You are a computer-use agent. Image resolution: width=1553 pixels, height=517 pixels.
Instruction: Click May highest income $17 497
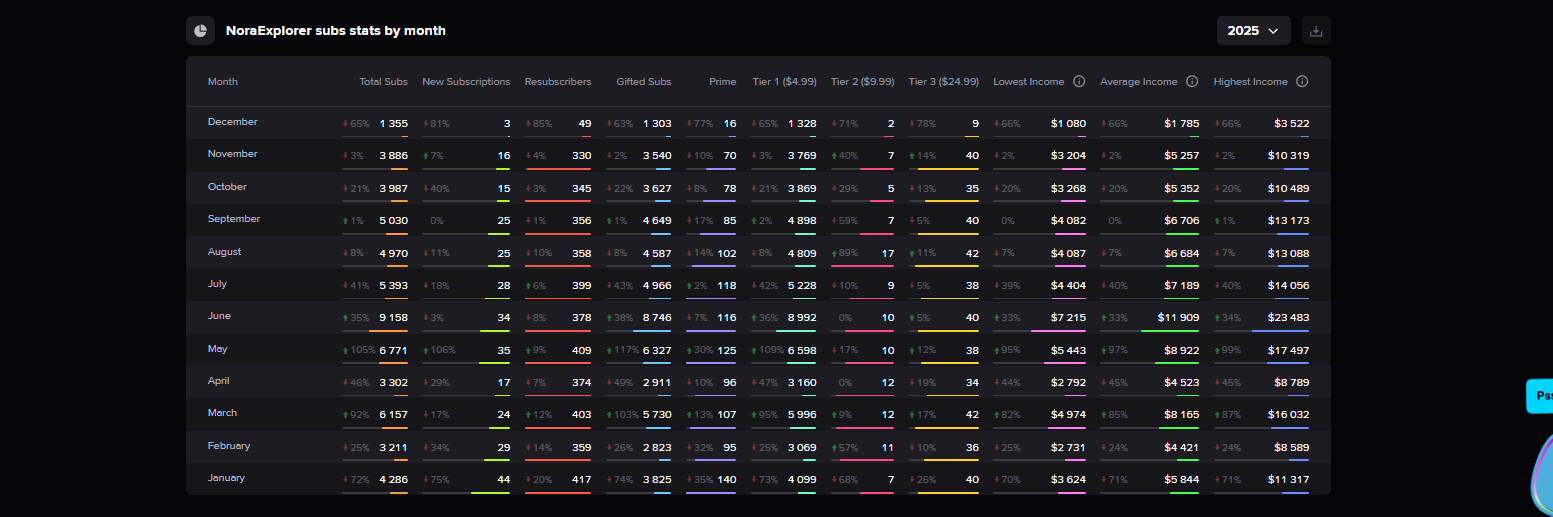[1288, 351]
